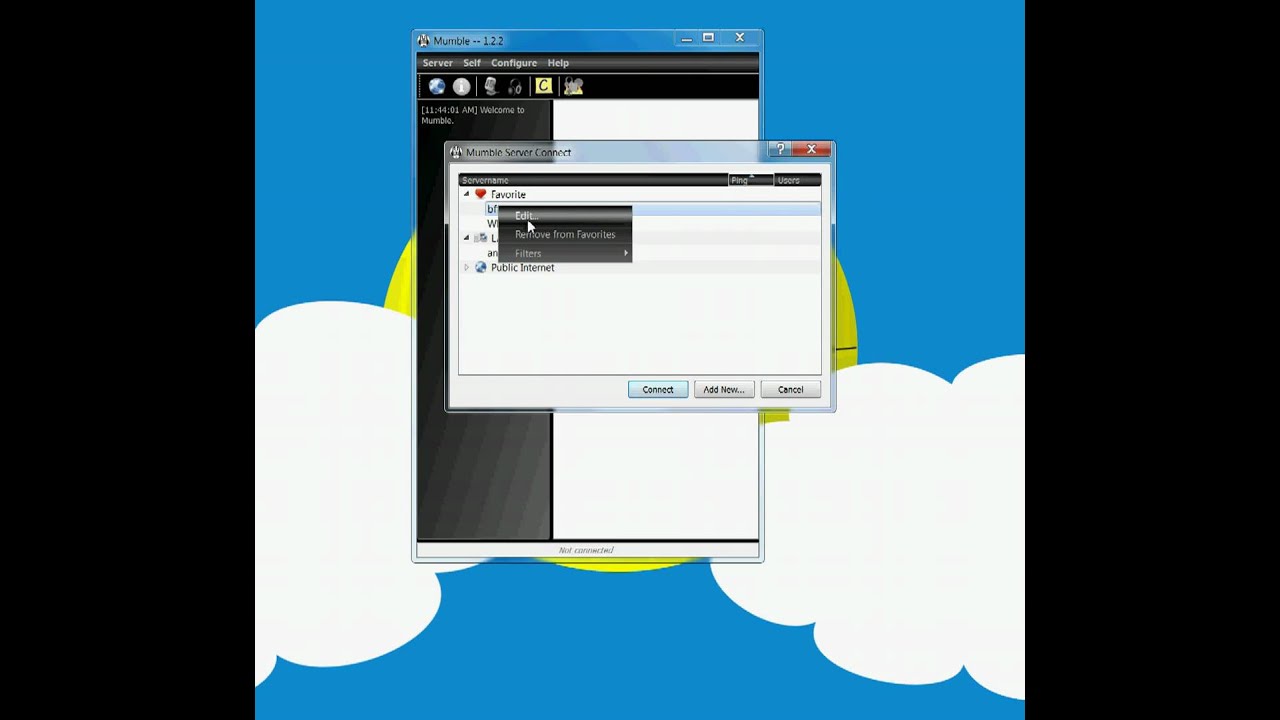This screenshot has width=1280, height=720.
Task: Click the globe connect icon in Mumble toolbar
Action: click(x=437, y=87)
